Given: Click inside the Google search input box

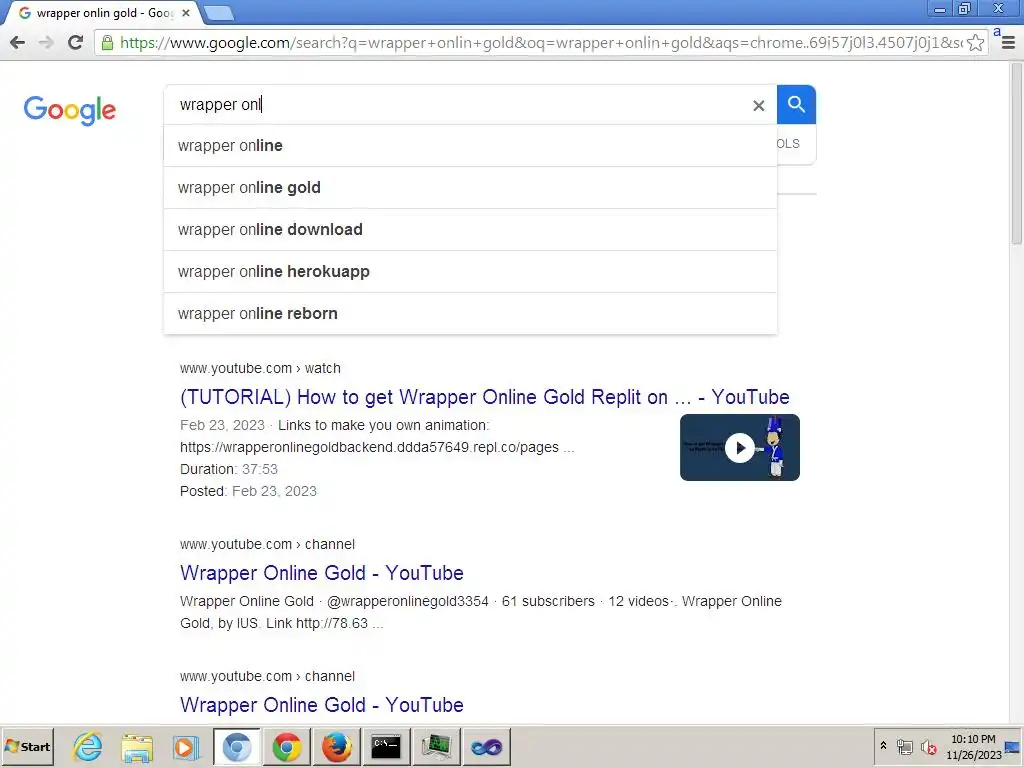Looking at the screenshot, I should [457, 104].
